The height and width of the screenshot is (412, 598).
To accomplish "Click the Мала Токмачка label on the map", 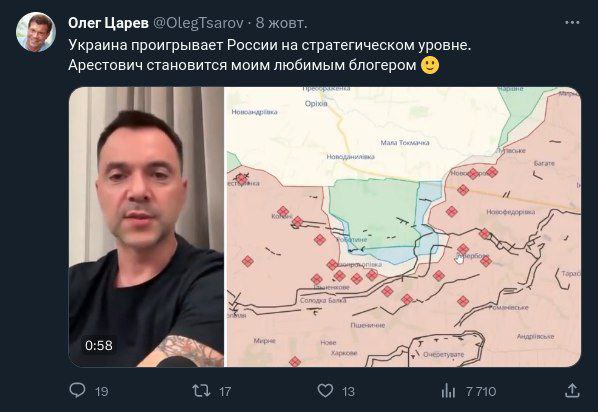I will pyautogui.click(x=405, y=143).
